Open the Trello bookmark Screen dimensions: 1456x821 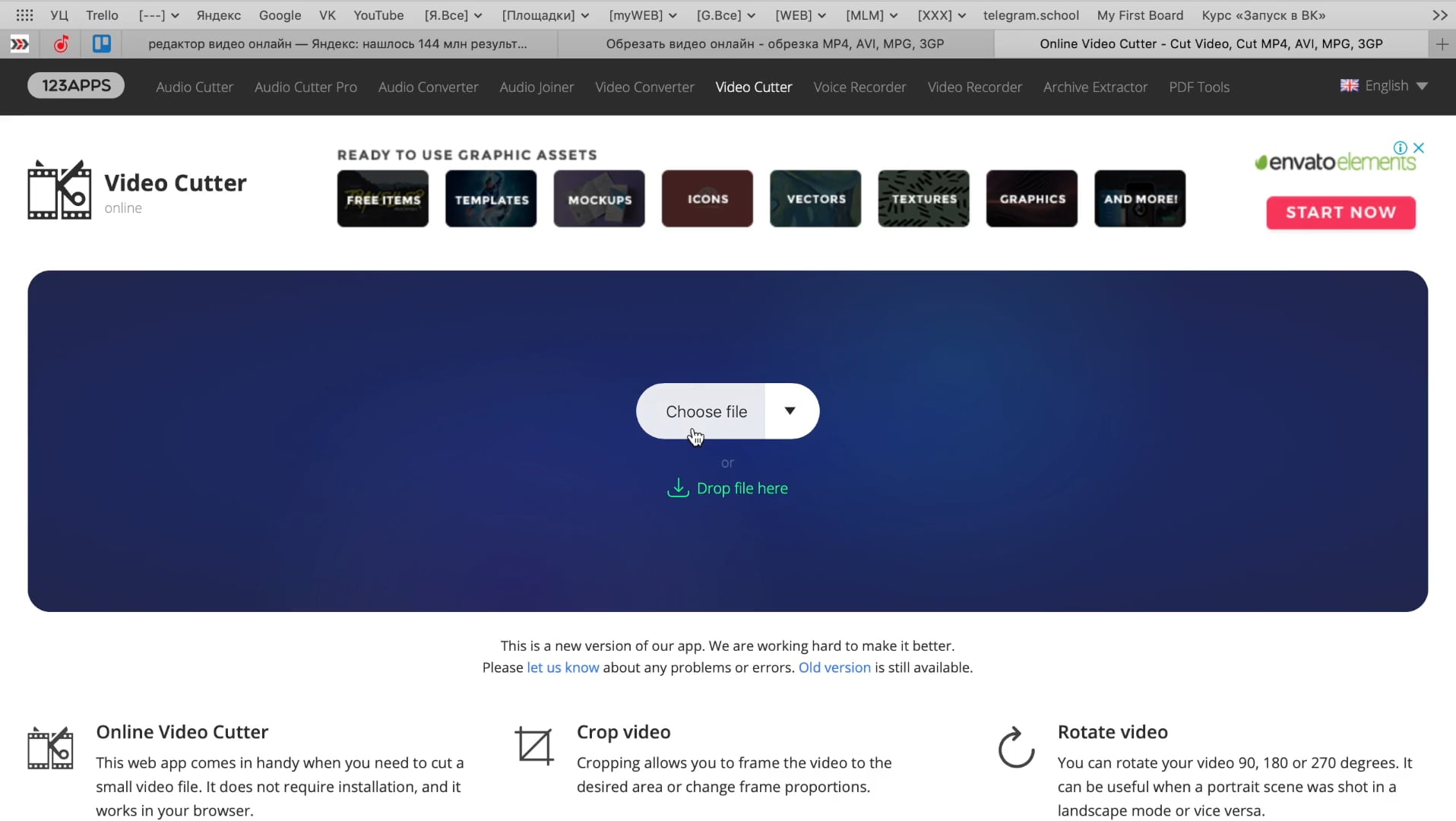click(102, 15)
